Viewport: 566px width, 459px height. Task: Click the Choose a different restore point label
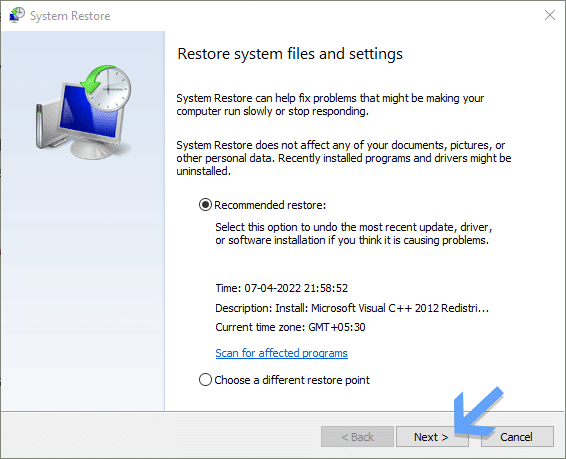(292, 380)
